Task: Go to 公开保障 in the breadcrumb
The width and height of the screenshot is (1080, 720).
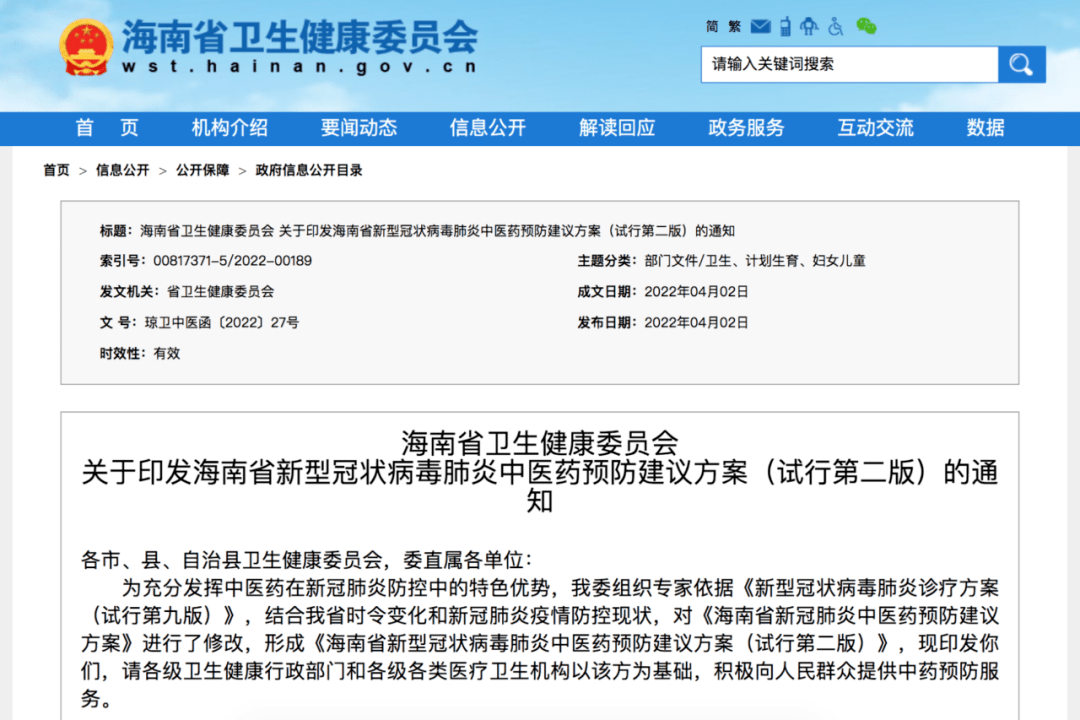Action: click(x=202, y=170)
